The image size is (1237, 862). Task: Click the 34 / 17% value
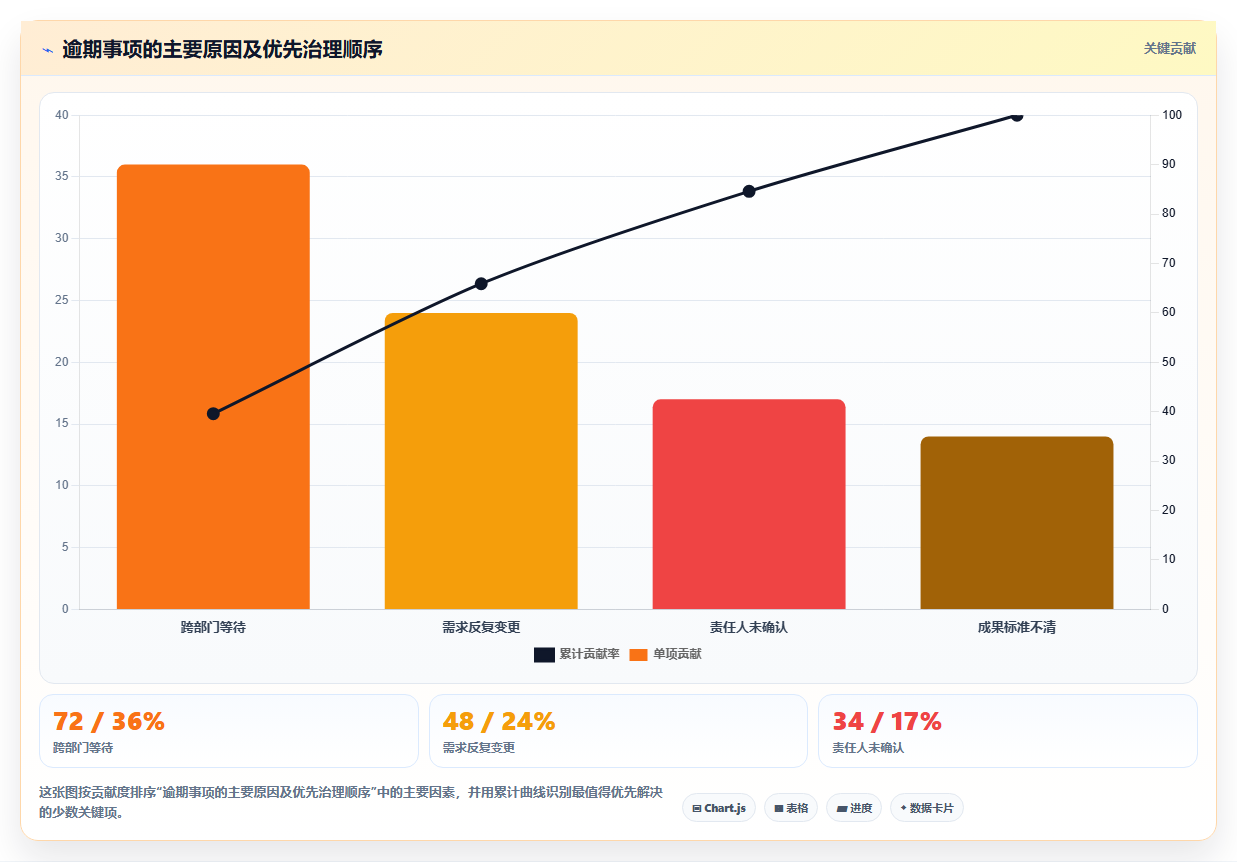pos(887,721)
